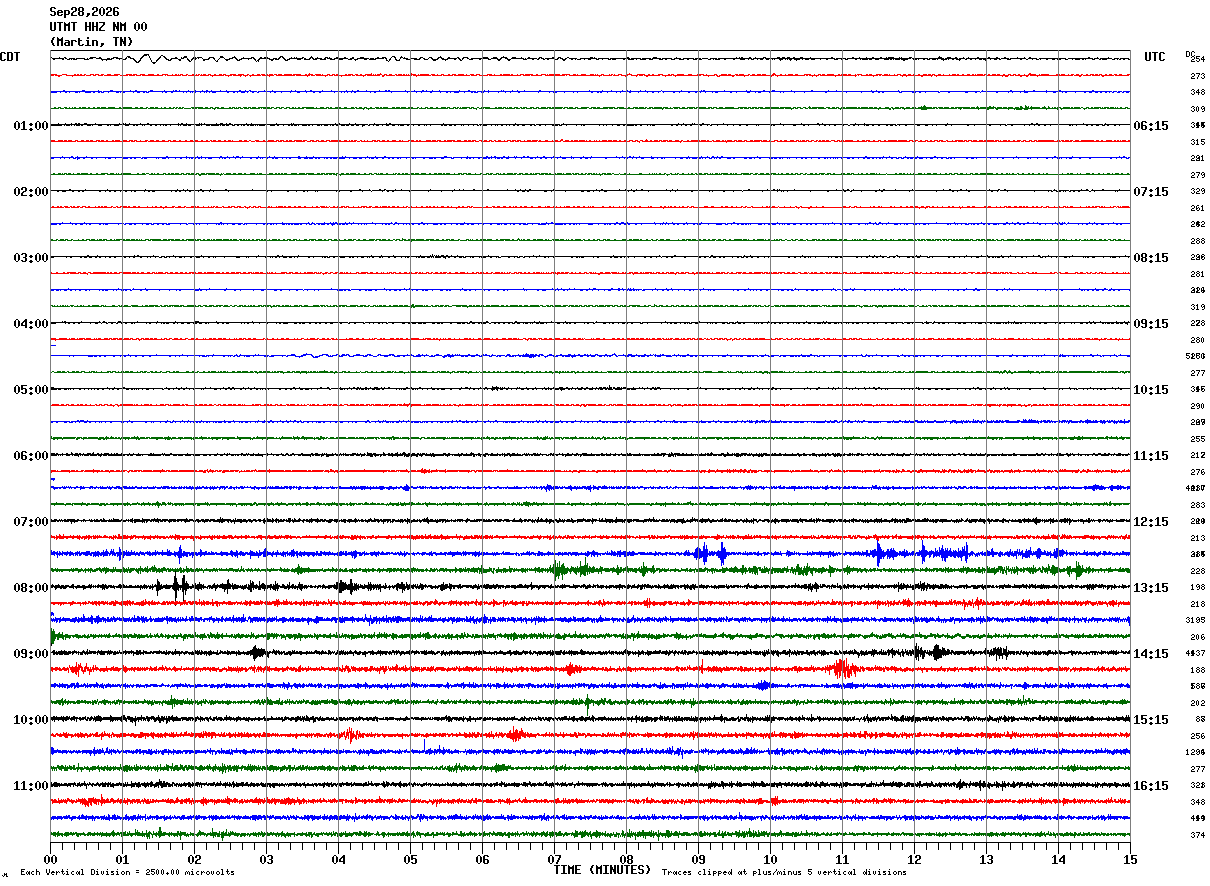Click the TIME (MINUTES) axis title
Viewport: 1210px width, 886px height.
(602, 870)
